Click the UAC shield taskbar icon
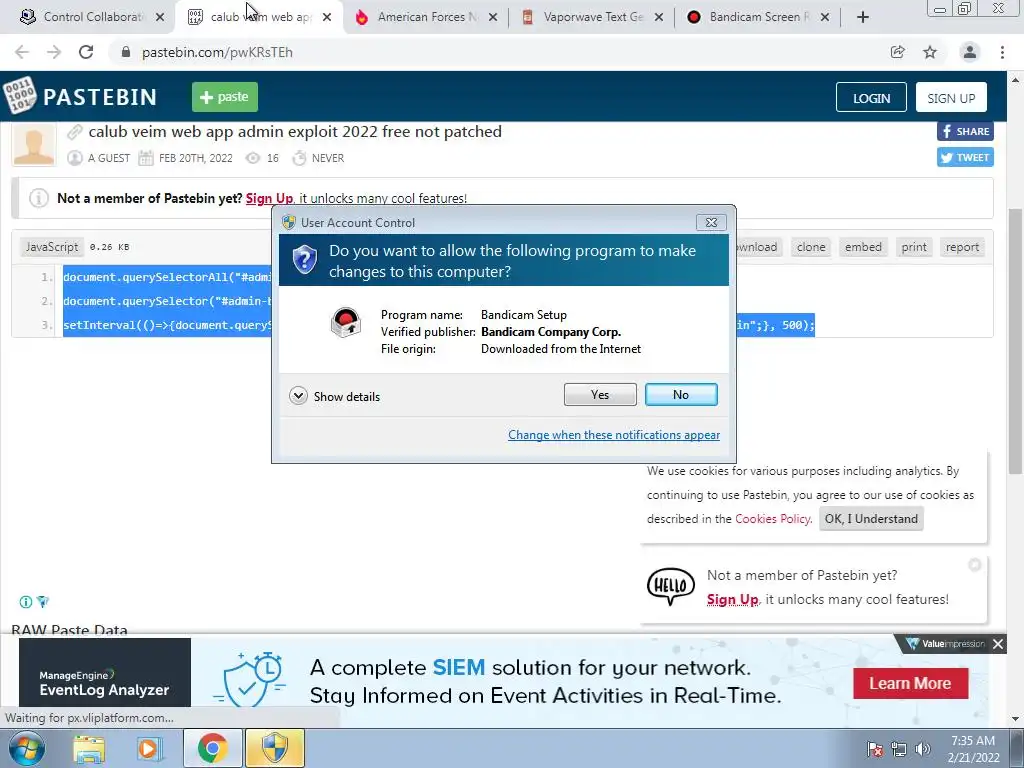 pos(275,748)
